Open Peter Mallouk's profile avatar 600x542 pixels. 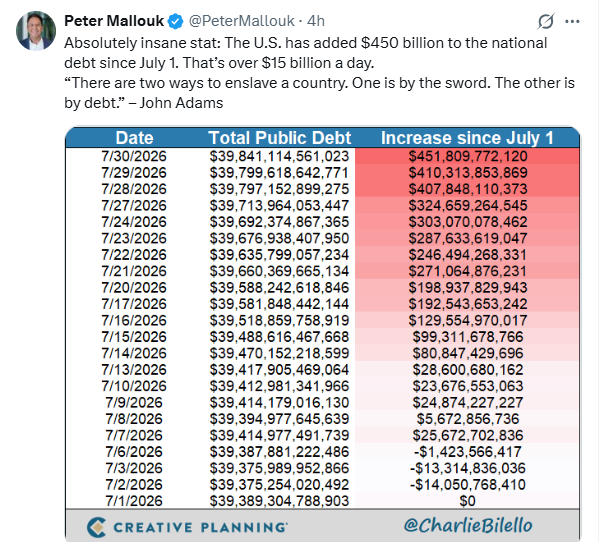(x=36, y=31)
